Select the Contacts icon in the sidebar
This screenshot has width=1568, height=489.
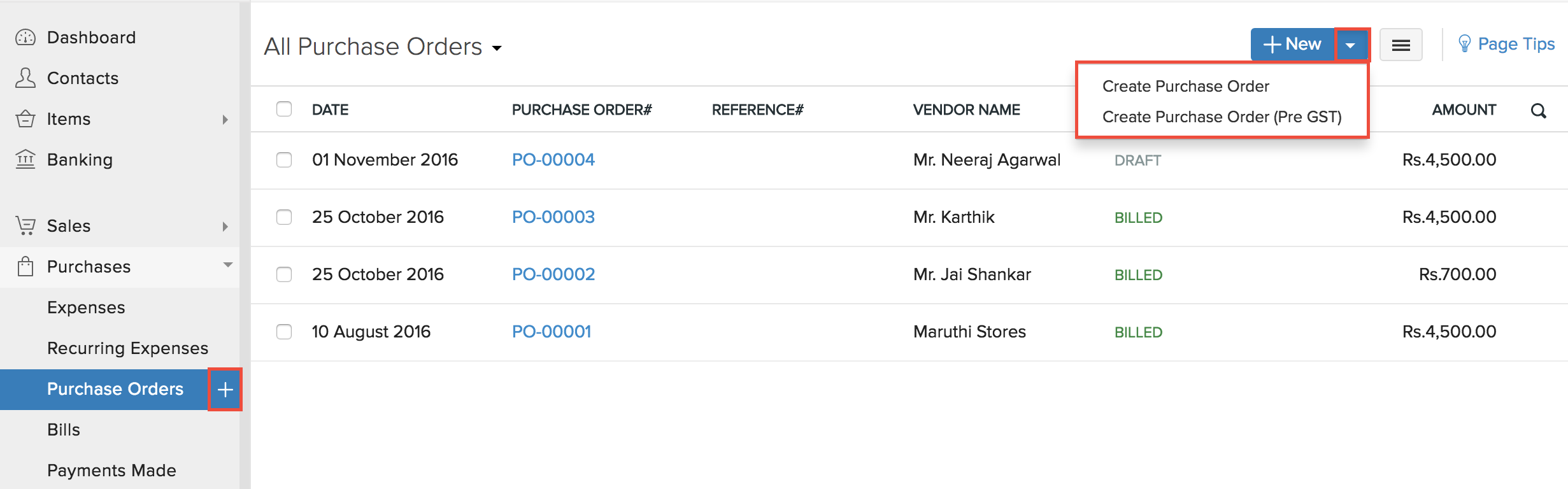point(24,78)
